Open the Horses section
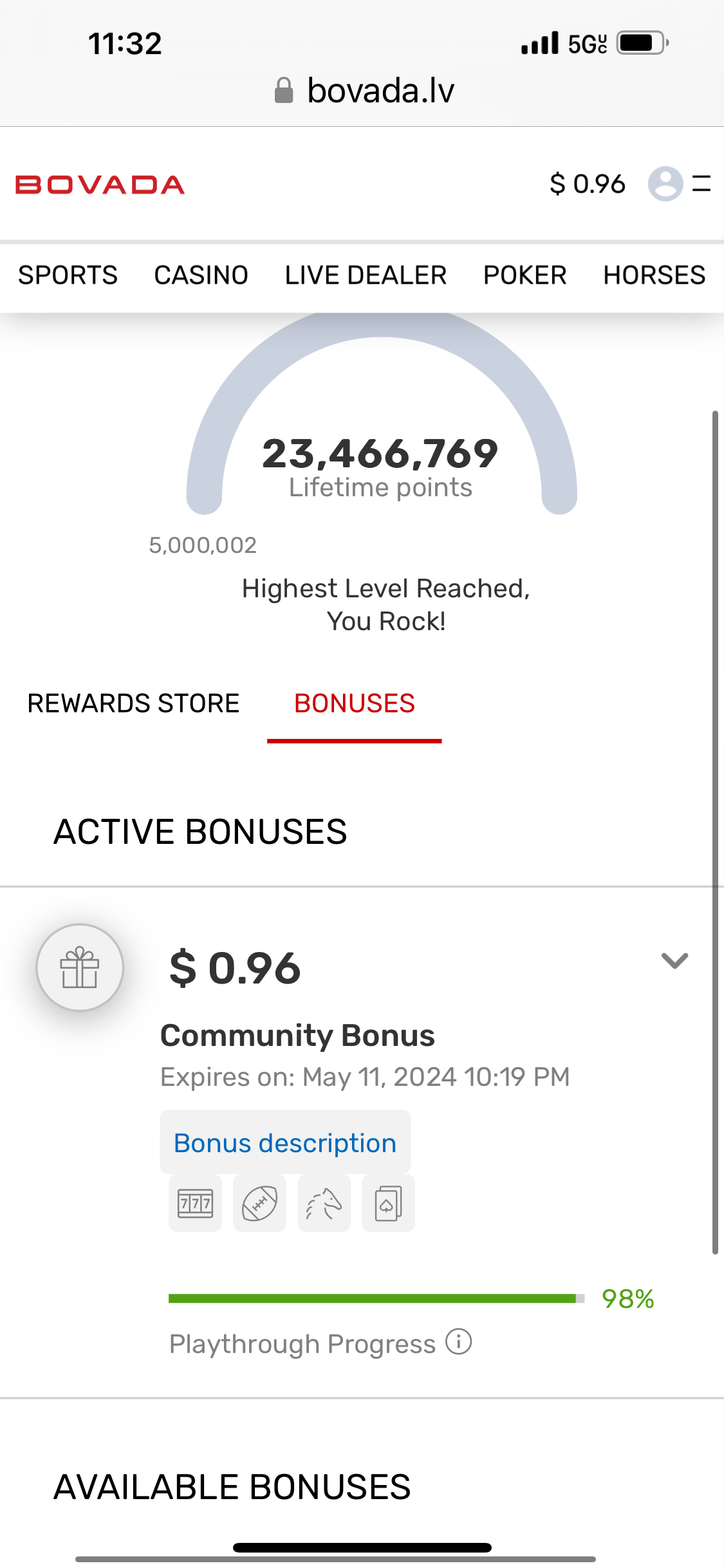This screenshot has width=724, height=1568. [x=654, y=275]
